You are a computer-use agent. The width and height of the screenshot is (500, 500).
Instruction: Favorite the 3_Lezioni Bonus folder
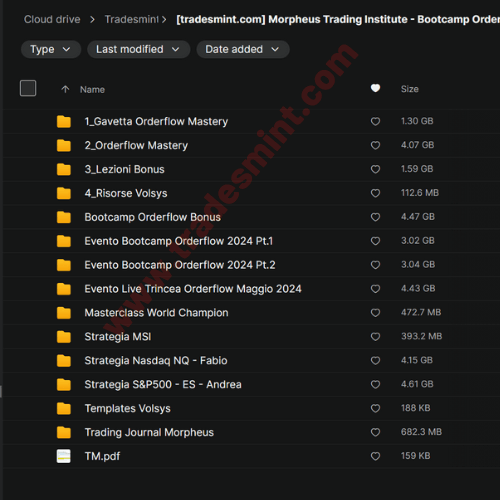tap(375, 169)
